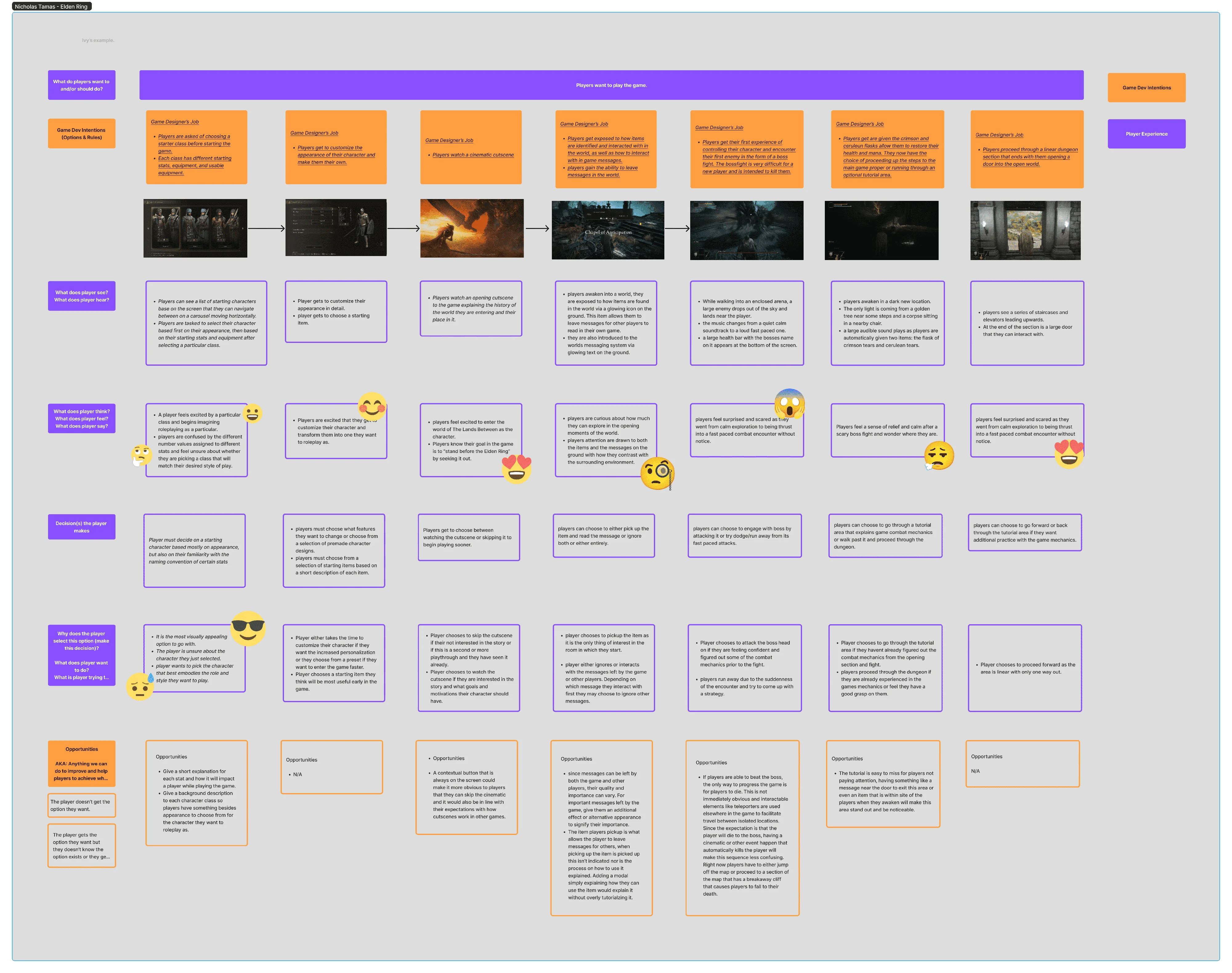This screenshot has height=973, width=1232.
Task: Select the arrow between first two screenshots
Action: 266,228
